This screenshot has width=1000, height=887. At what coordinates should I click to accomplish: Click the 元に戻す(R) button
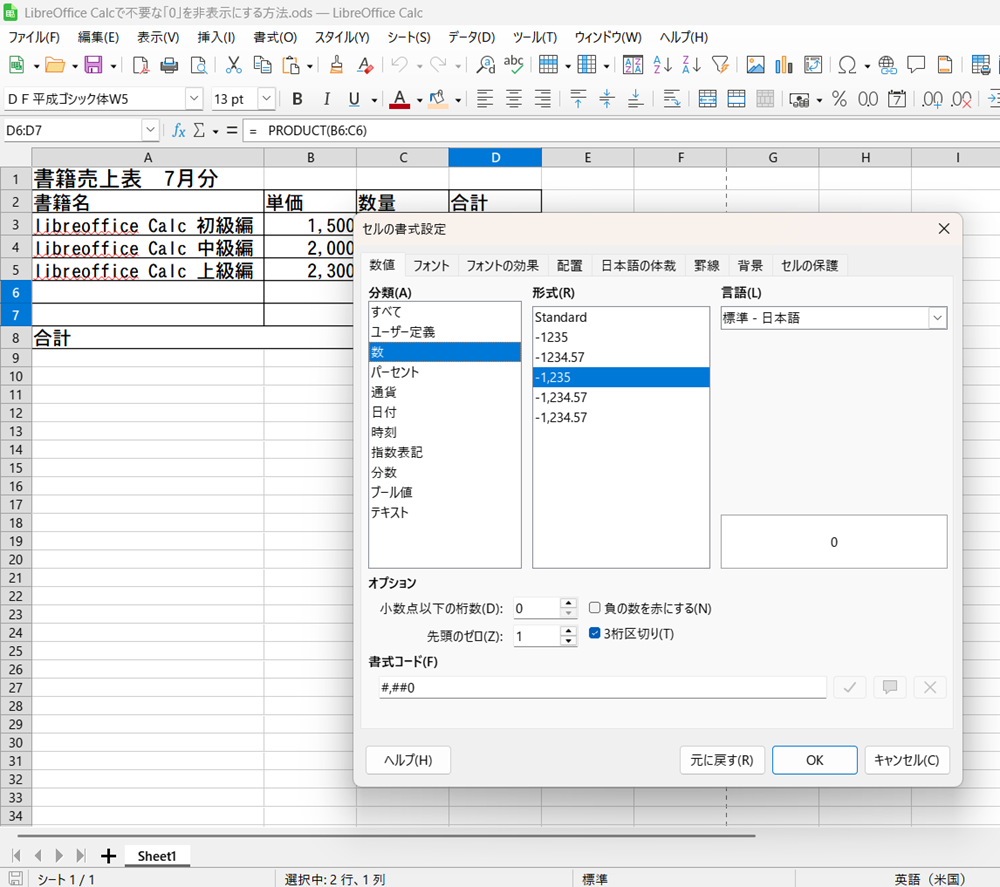tap(722, 760)
